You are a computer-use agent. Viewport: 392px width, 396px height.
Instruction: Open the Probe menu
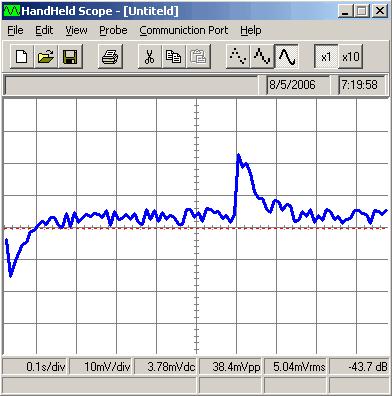point(113,30)
